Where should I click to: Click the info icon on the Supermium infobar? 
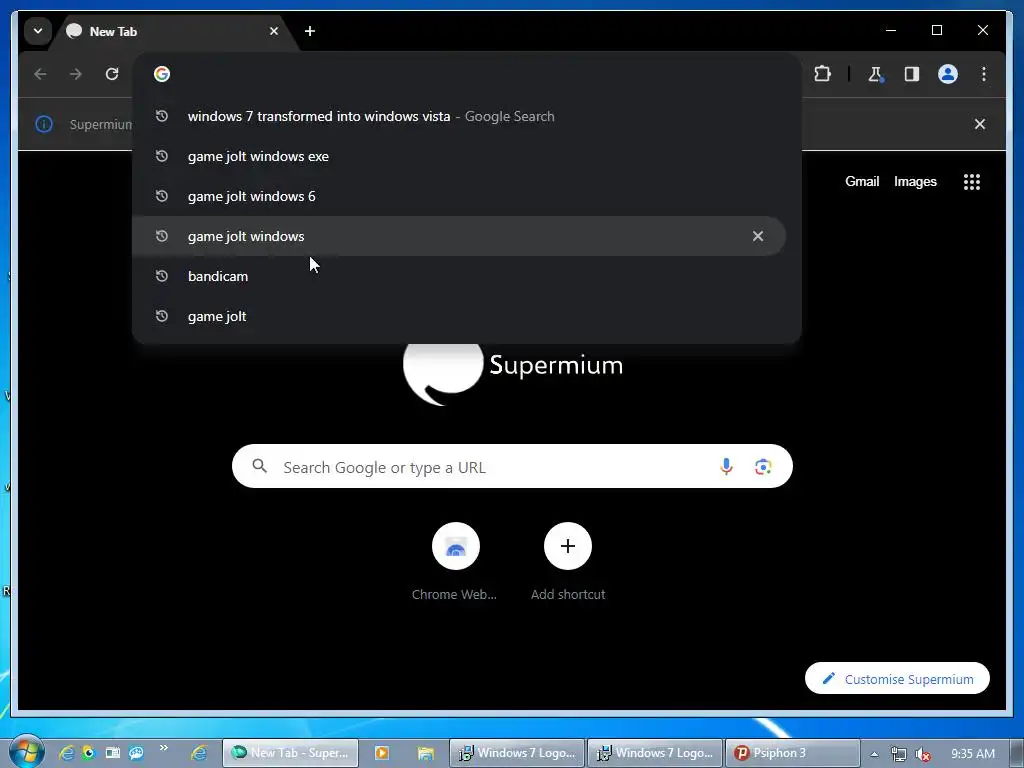point(44,123)
